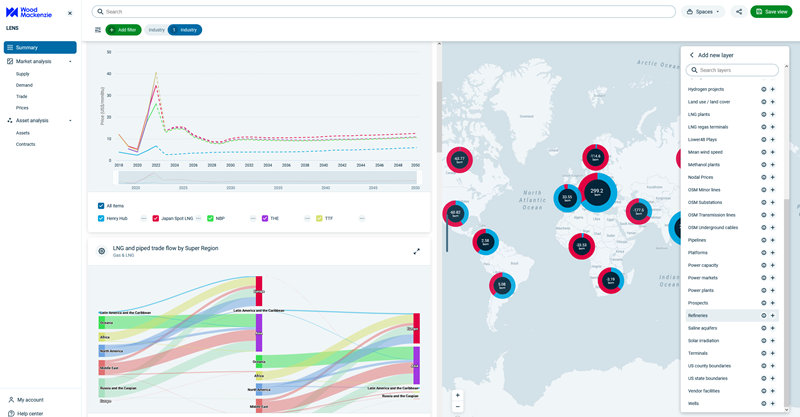Collapse the Asset analysis section

tap(70, 121)
